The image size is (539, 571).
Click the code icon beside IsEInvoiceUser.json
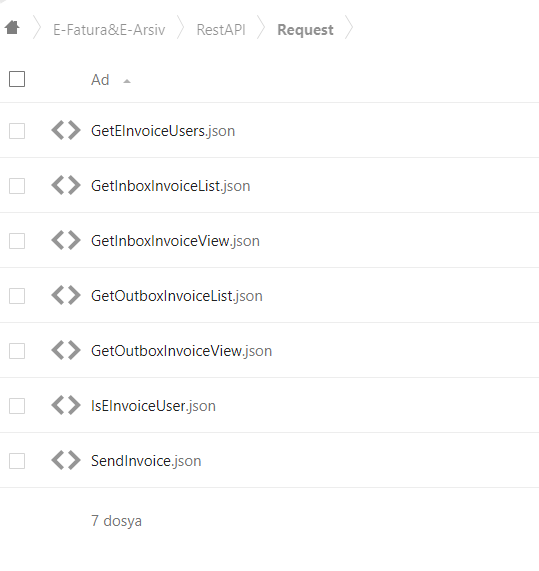pos(66,405)
